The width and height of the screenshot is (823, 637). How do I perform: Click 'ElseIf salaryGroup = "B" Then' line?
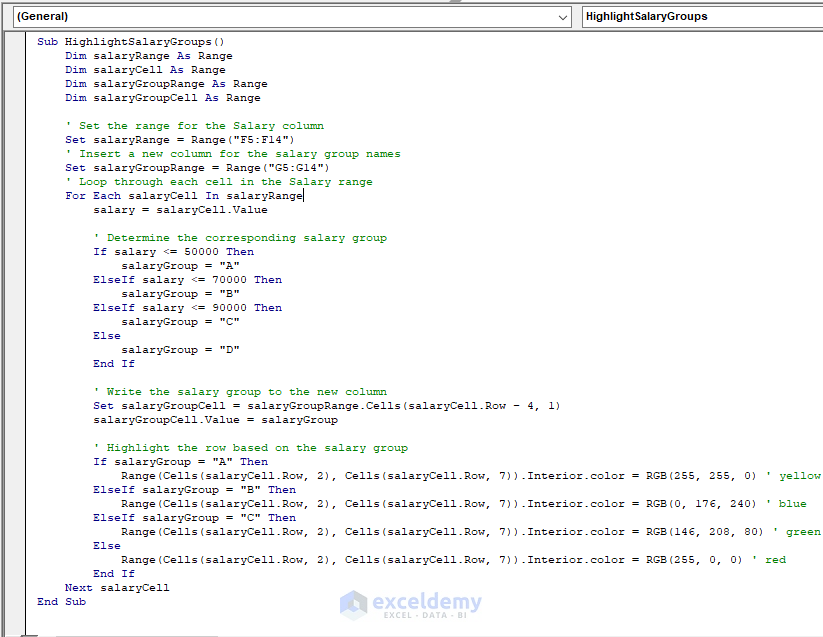tap(195, 490)
